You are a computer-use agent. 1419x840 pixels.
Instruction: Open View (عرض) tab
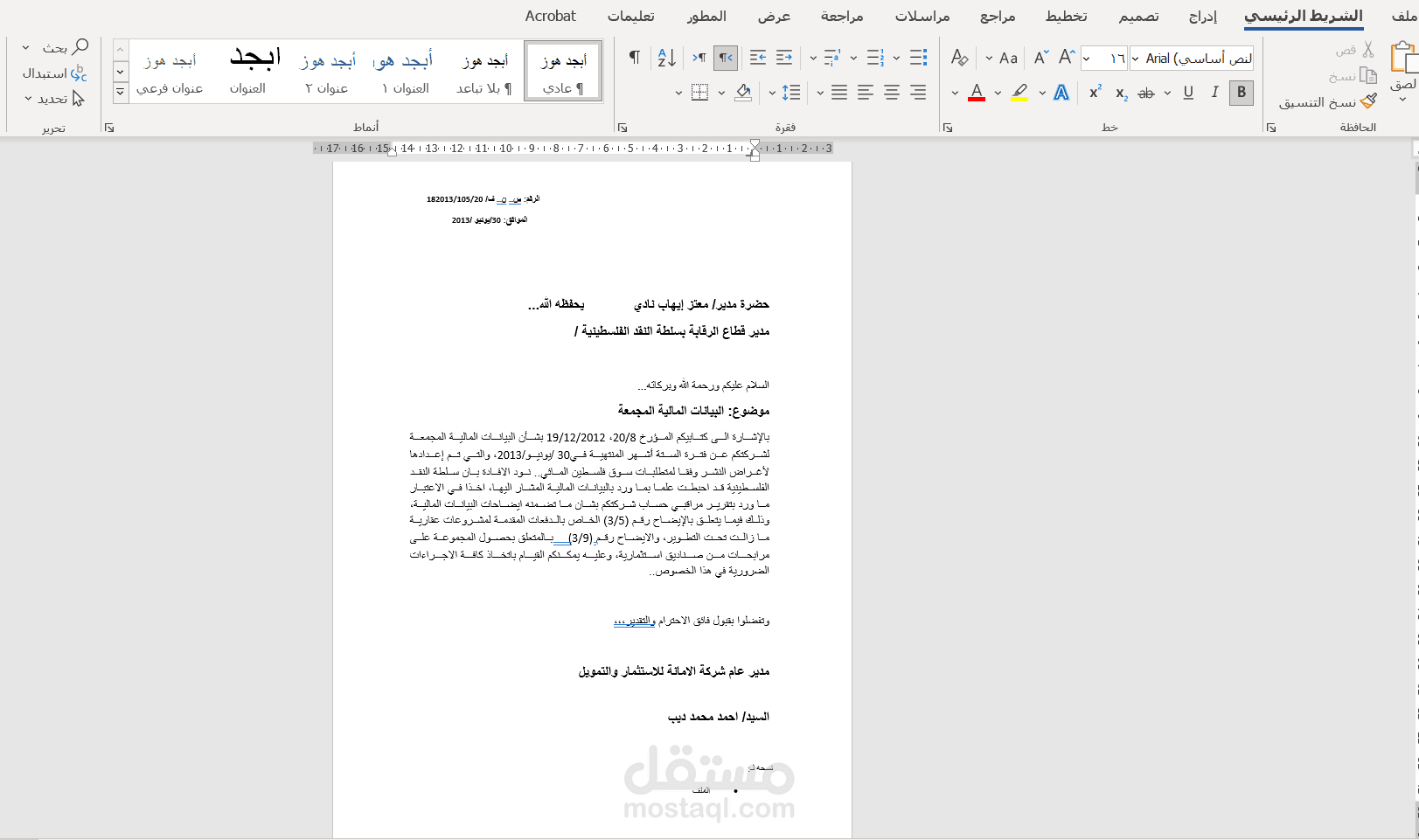point(774,17)
